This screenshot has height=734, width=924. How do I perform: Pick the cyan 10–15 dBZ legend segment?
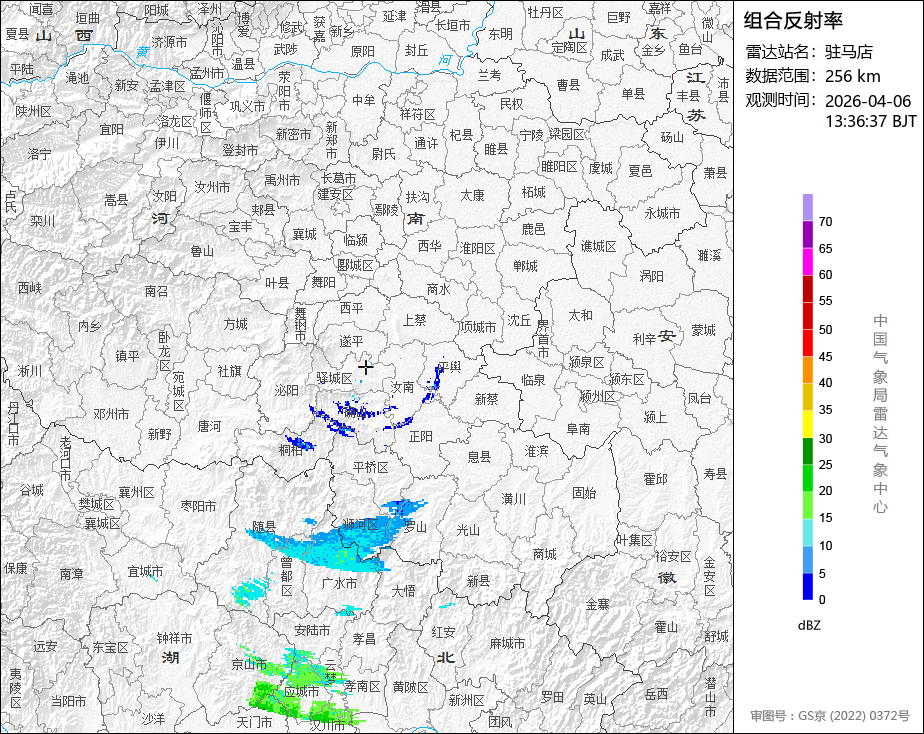click(807, 533)
